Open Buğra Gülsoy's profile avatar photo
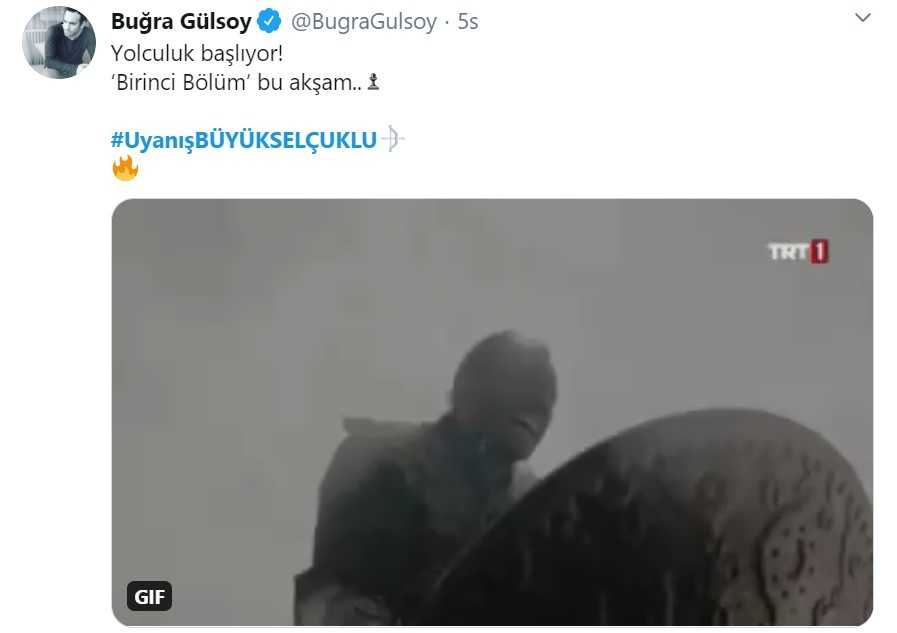The width and height of the screenshot is (897, 633). pyautogui.click(x=58, y=42)
